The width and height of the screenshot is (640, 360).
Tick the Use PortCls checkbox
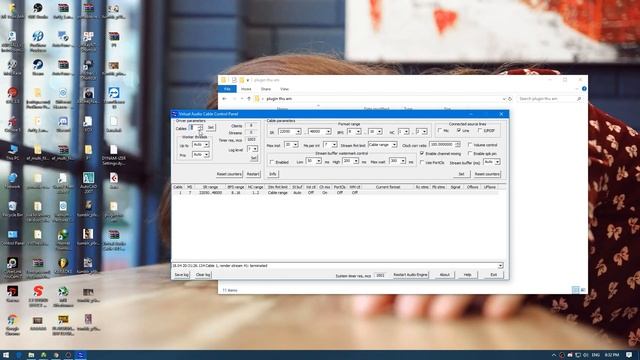coord(422,162)
